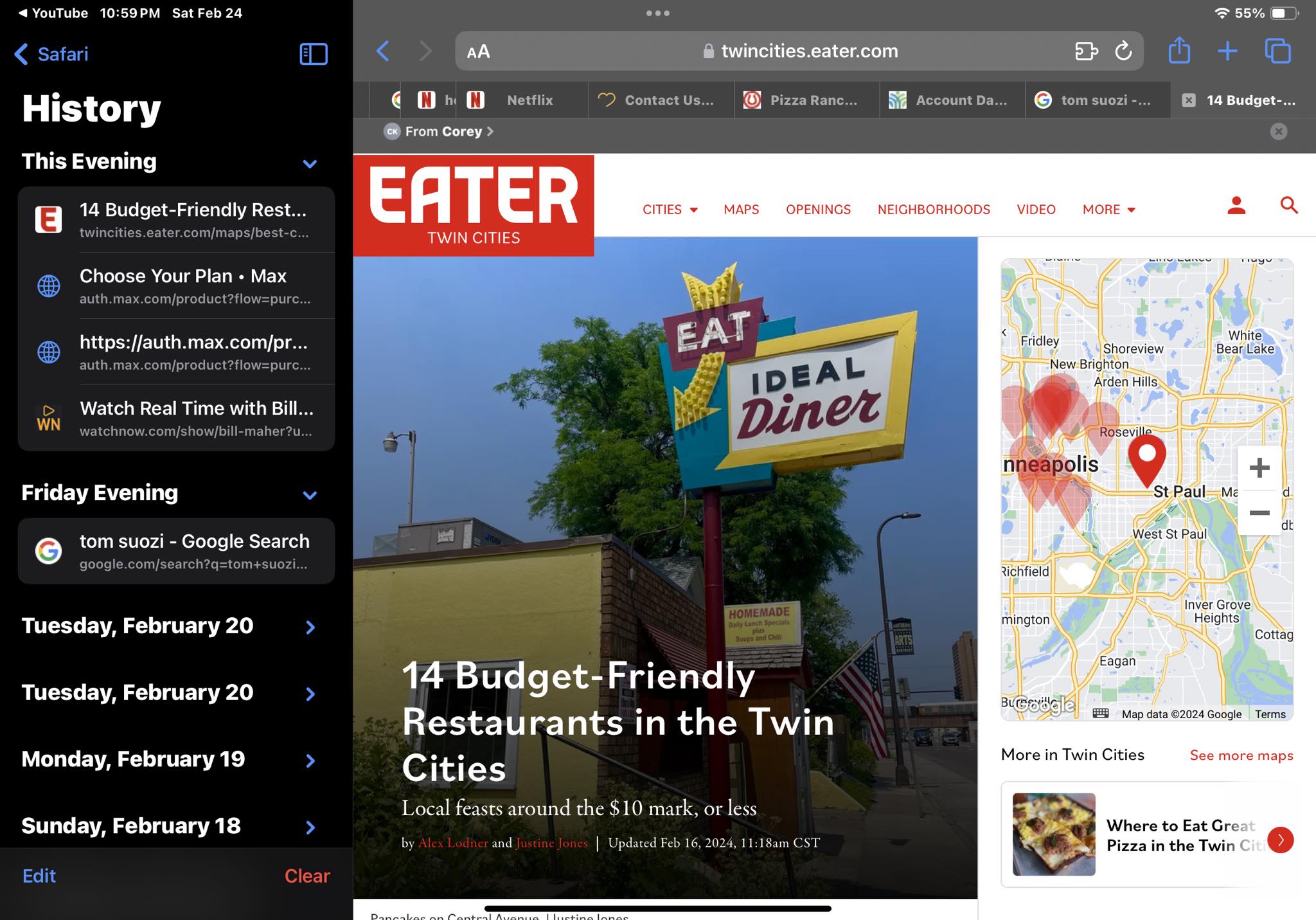This screenshot has width=1316, height=920.
Task: Open the More dropdown menu
Action: [1109, 210]
